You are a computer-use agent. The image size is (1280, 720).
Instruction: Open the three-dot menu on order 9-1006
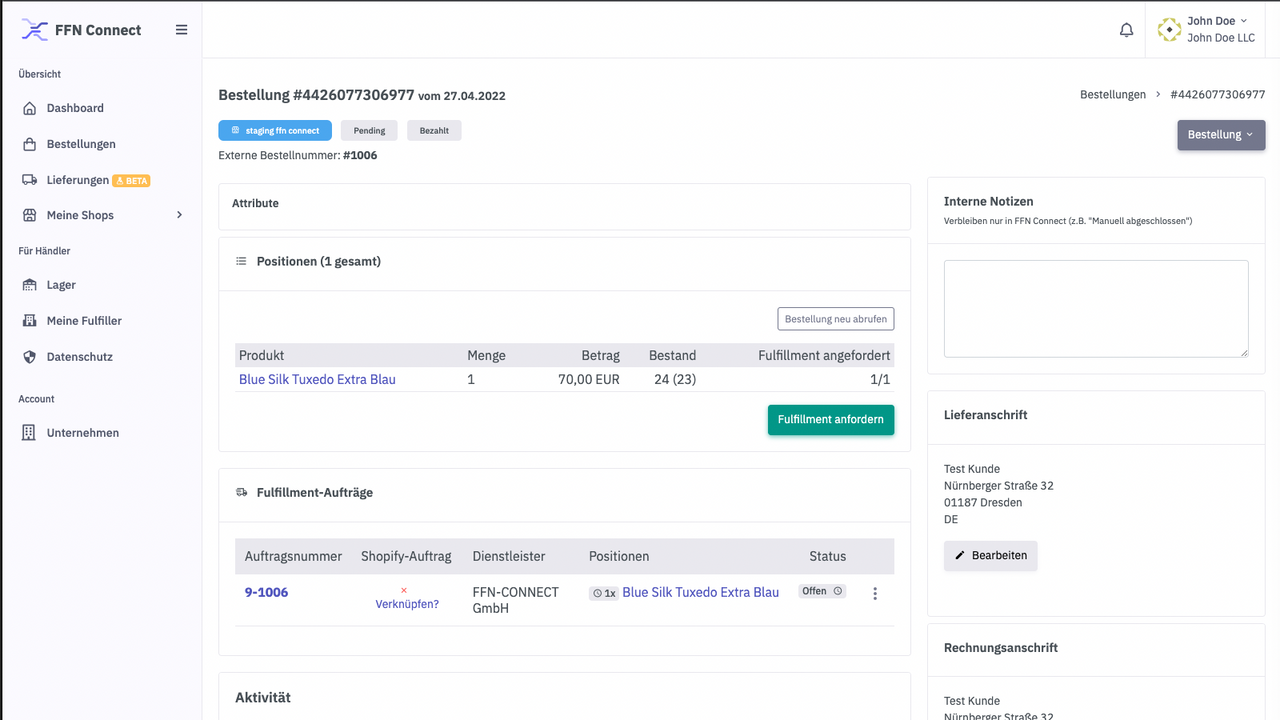pyautogui.click(x=875, y=592)
